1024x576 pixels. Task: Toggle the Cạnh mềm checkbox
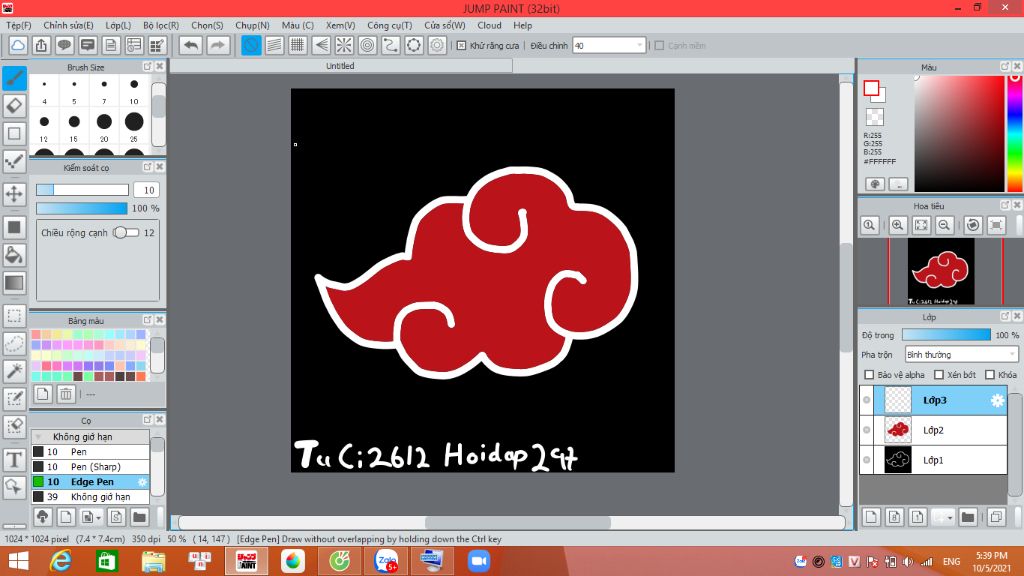[x=660, y=46]
